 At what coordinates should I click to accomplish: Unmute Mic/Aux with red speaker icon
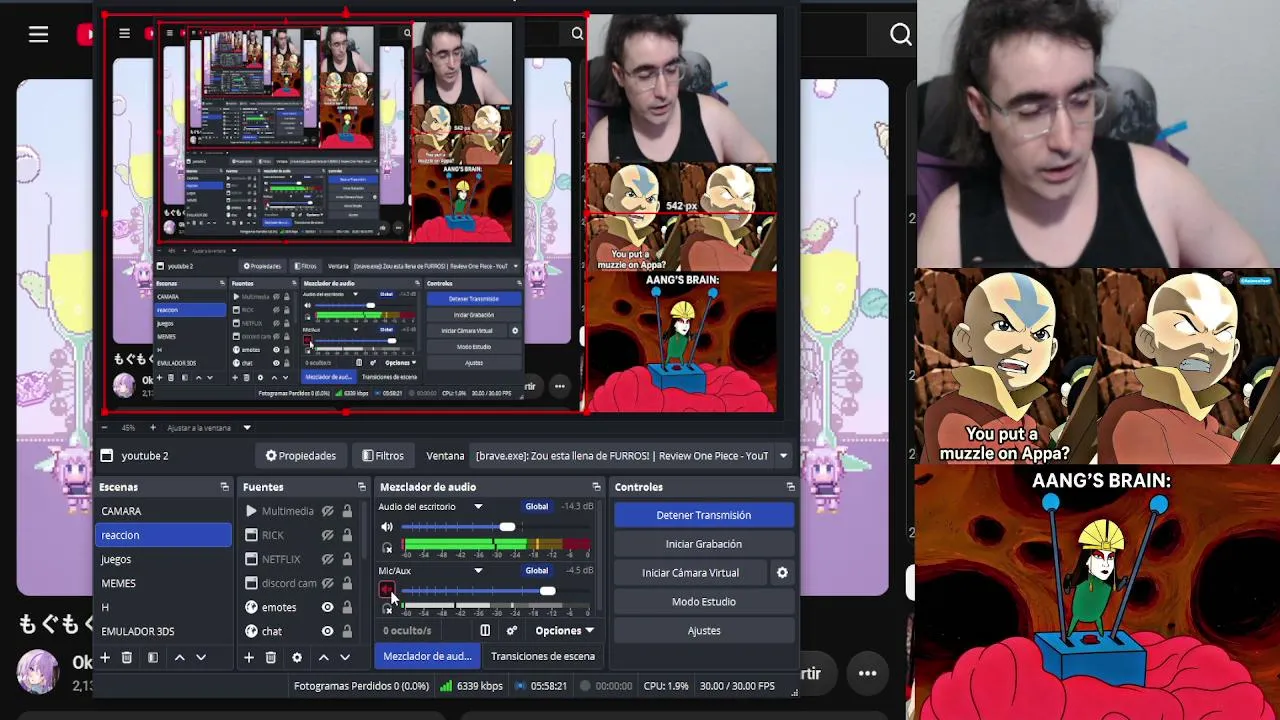387,590
